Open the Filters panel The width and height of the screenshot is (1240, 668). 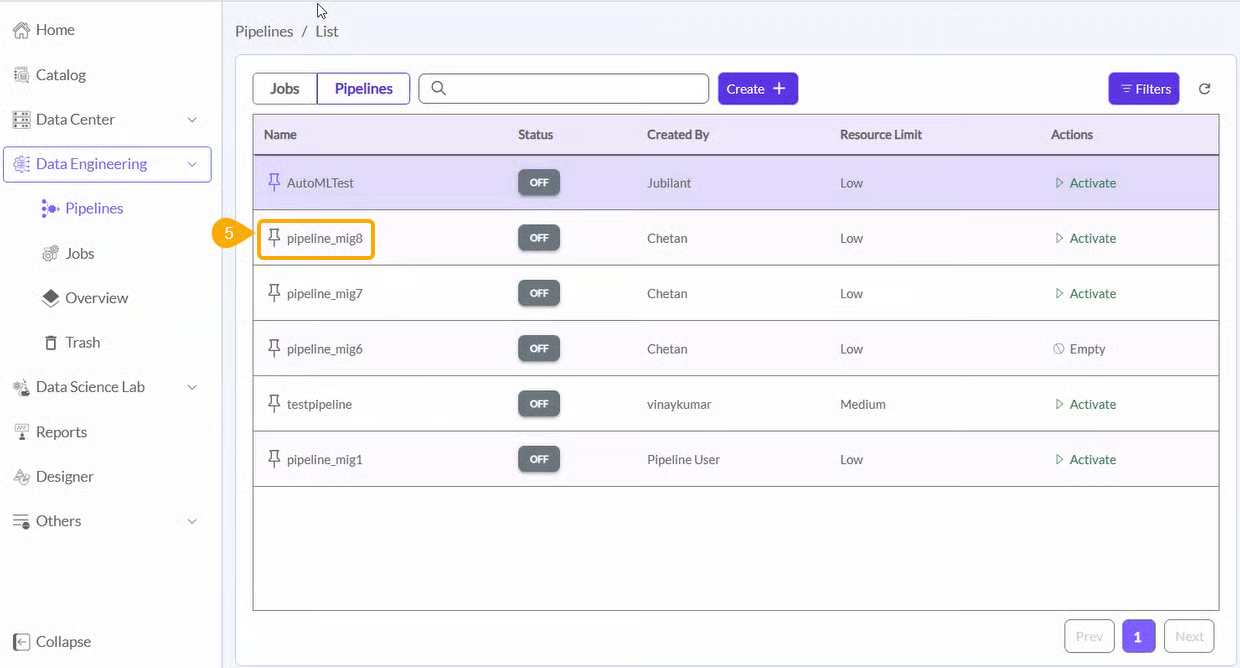(1144, 89)
